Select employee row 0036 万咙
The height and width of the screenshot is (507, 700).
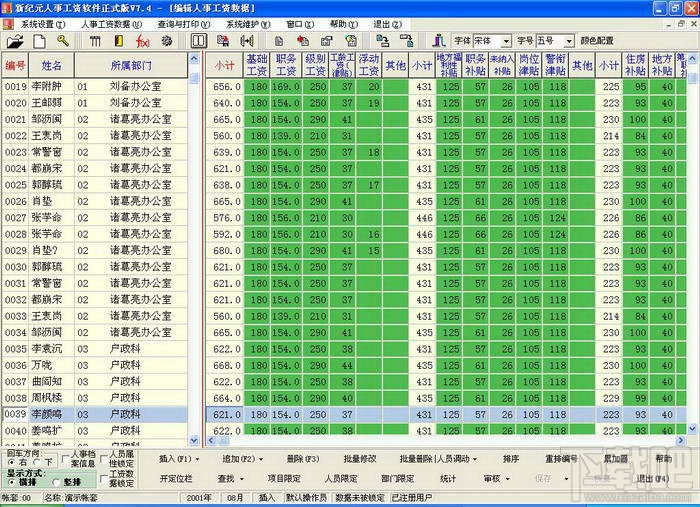pyautogui.click(x=95, y=365)
